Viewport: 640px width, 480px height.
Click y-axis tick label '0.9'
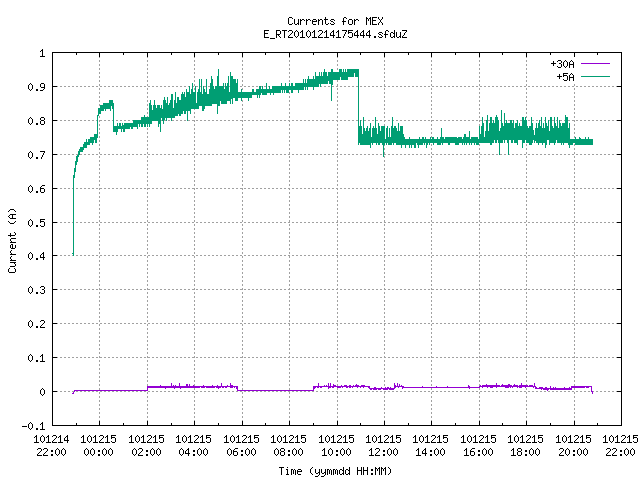pyautogui.click(x=36, y=87)
